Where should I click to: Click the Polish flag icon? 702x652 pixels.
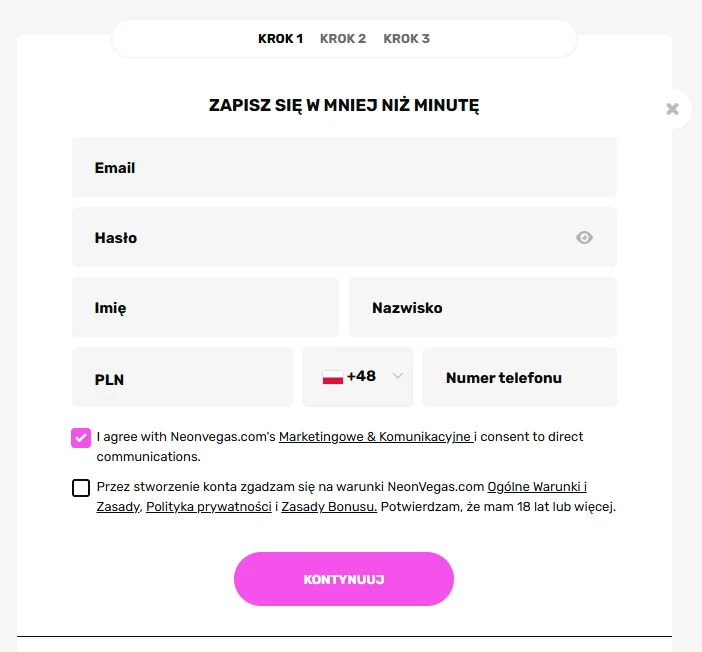pos(333,377)
